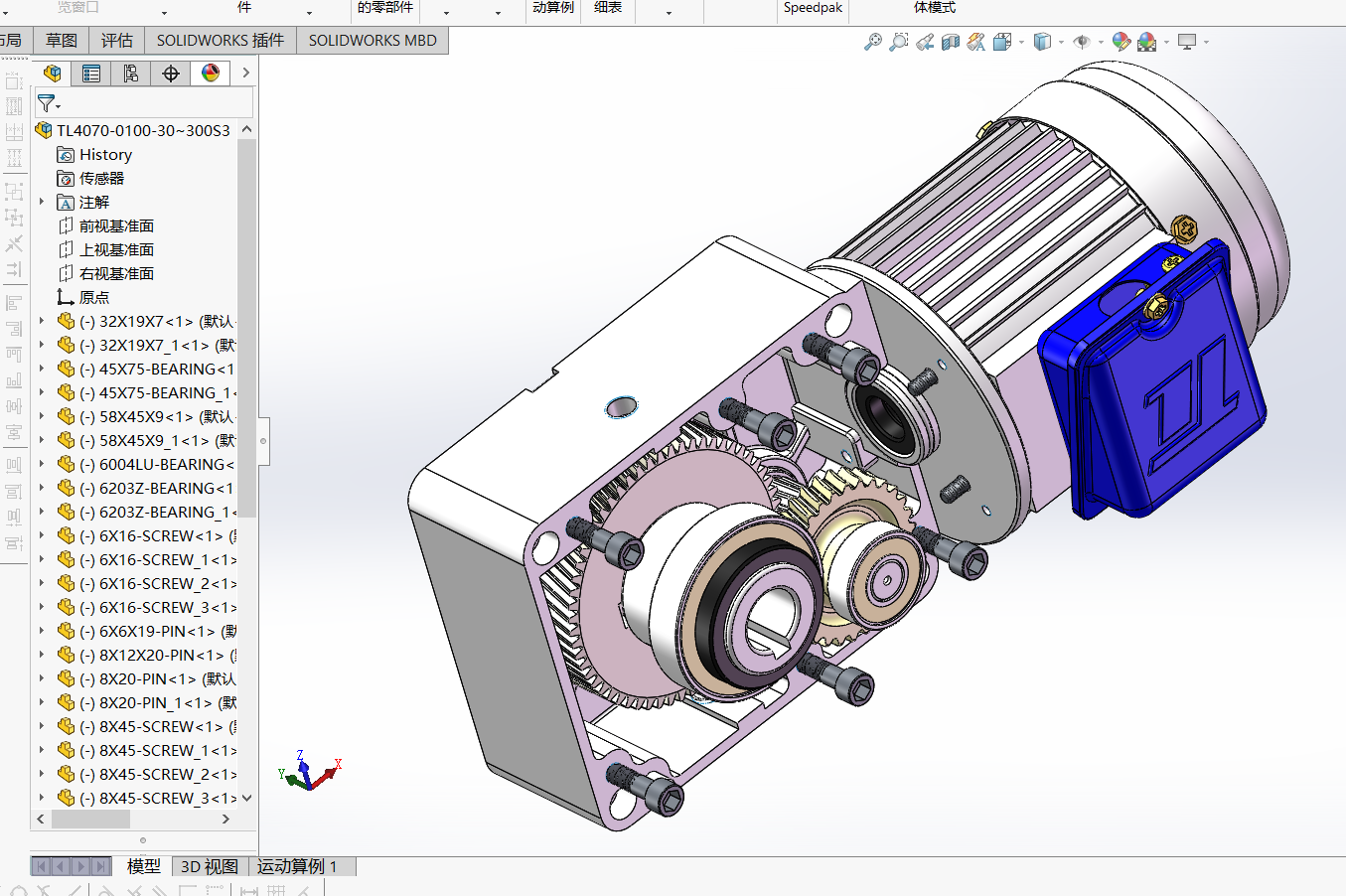
Task: Open the PropertyManager tab
Action: (x=91, y=74)
